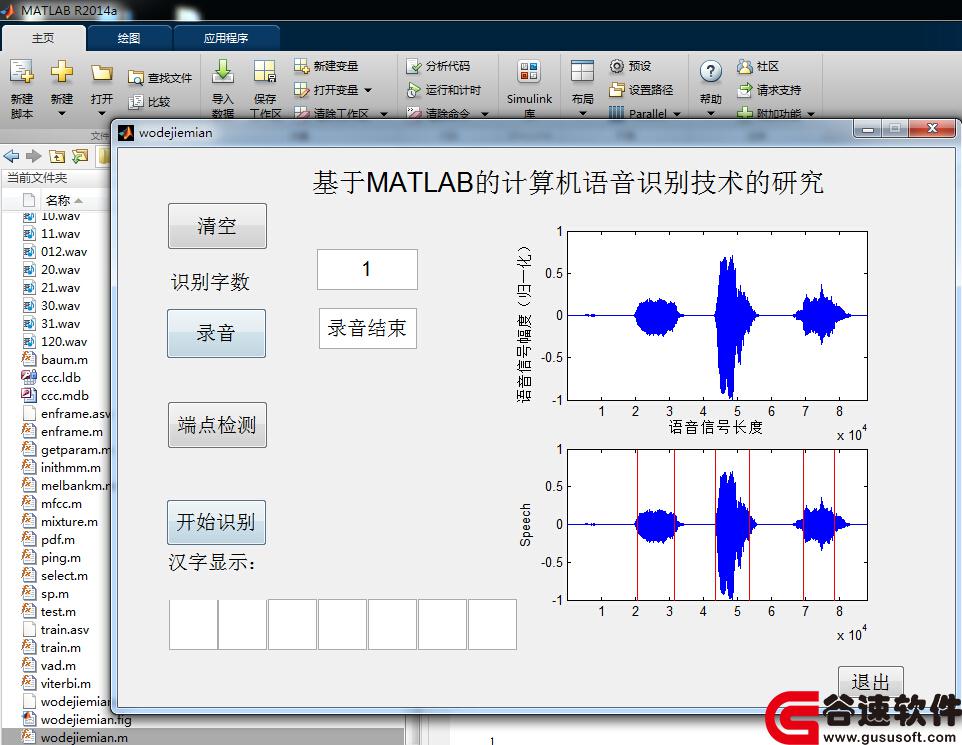This screenshot has width=962, height=745.
Task: Click Clear Commands (清除命令) in the ribbon
Action: (x=439, y=114)
